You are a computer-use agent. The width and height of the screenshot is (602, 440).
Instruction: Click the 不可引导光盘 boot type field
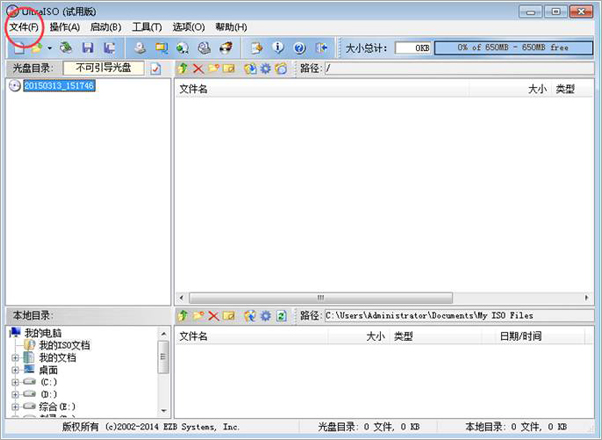pos(104,68)
